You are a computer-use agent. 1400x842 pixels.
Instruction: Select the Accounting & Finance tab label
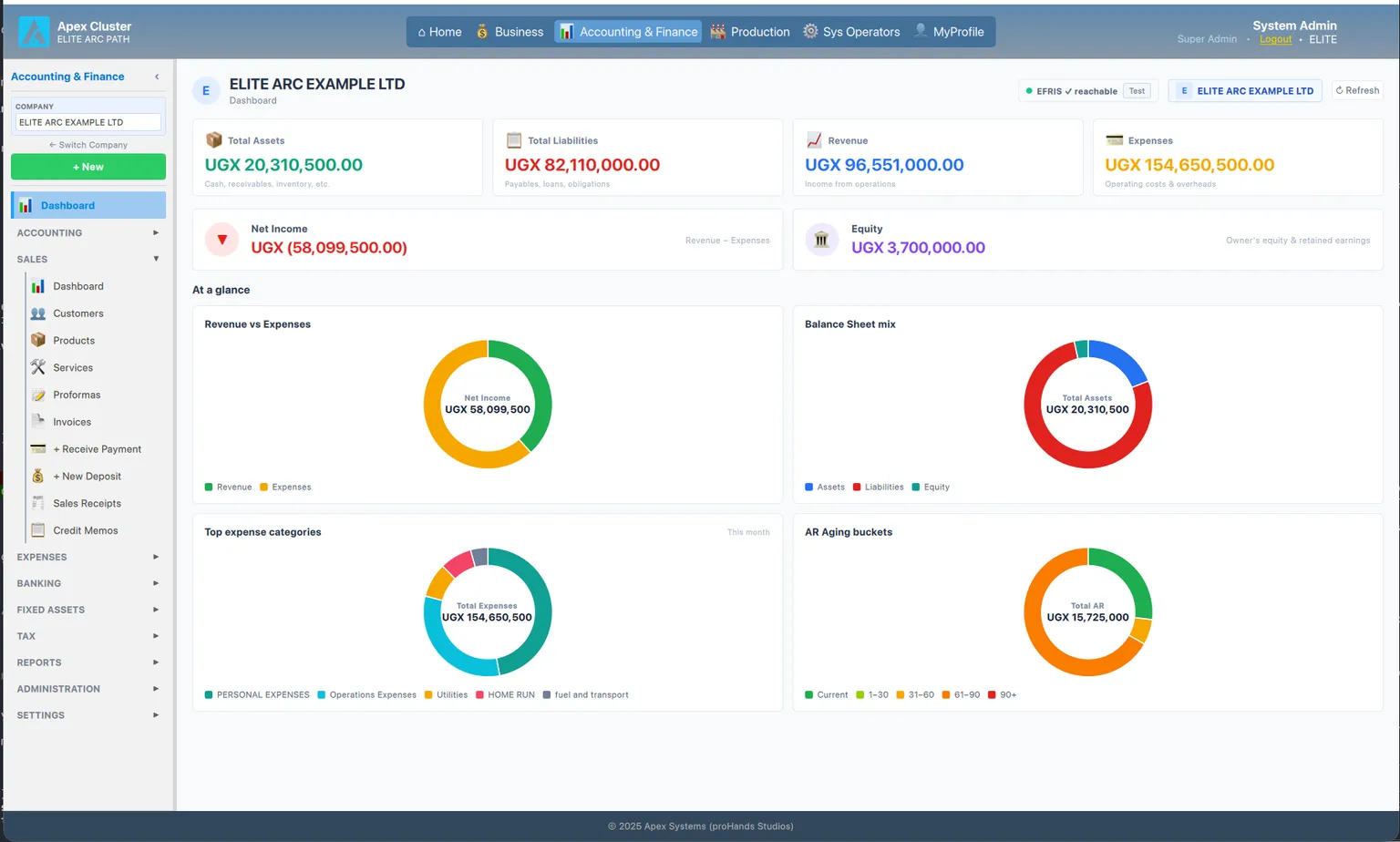click(639, 32)
